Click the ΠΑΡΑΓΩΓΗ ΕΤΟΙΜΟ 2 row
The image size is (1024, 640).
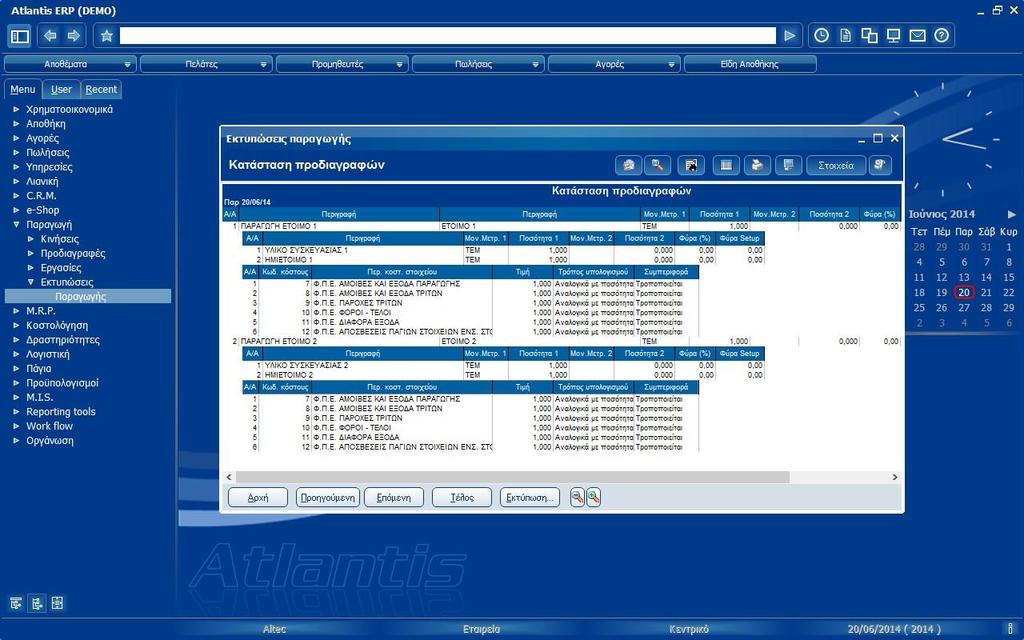pyautogui.click(x=562, y=341)
